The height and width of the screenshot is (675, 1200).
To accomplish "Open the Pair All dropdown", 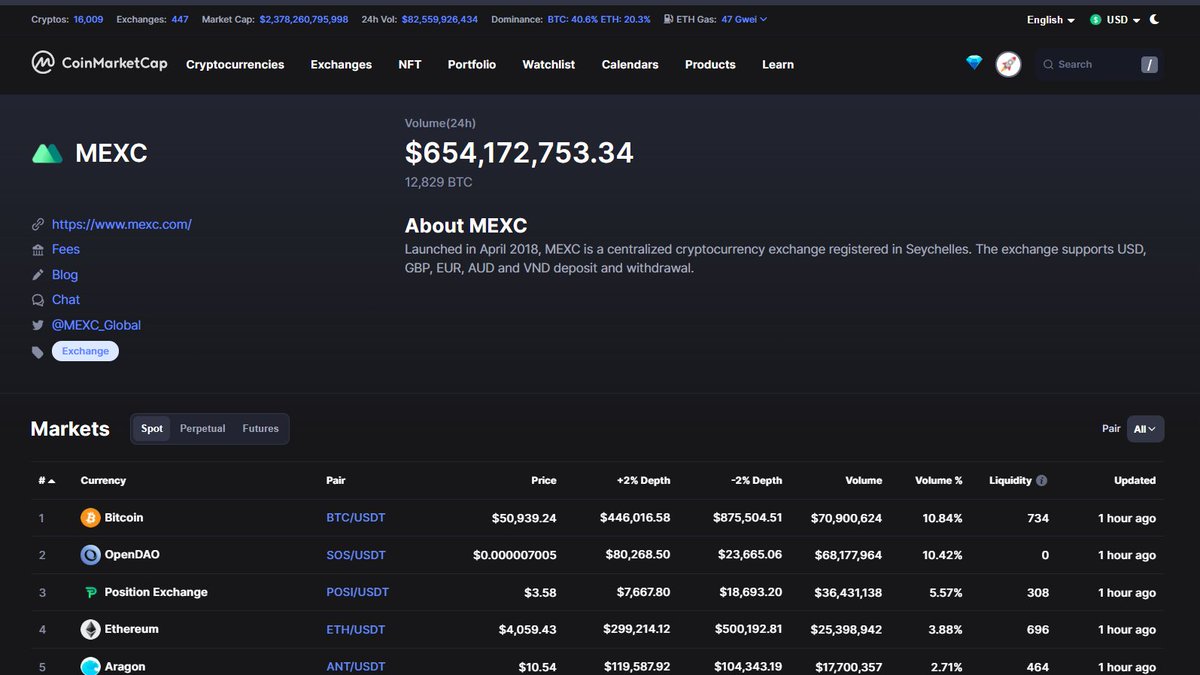I will [1145, 428].
